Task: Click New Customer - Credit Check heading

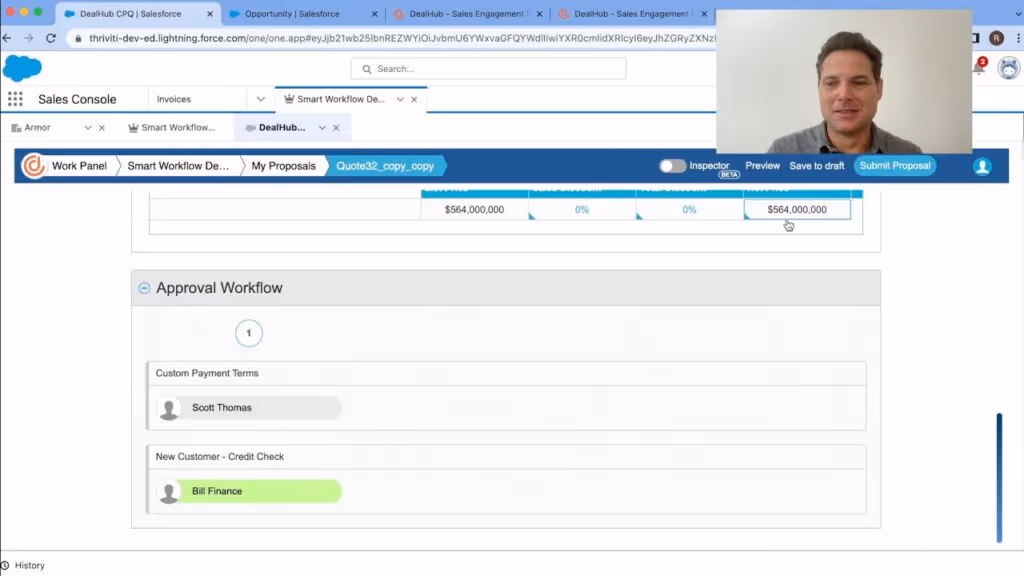Action: [x=219, y=457]
